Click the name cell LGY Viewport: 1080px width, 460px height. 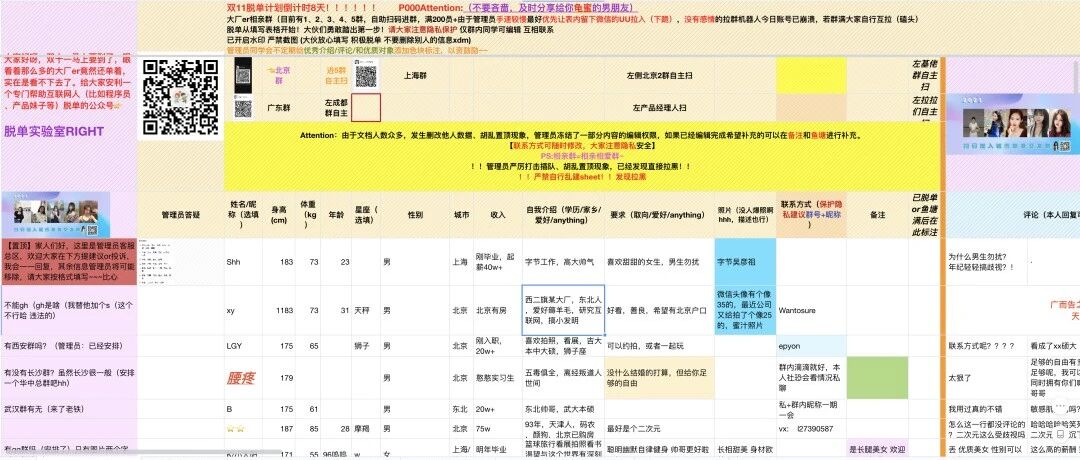[244, 346]
